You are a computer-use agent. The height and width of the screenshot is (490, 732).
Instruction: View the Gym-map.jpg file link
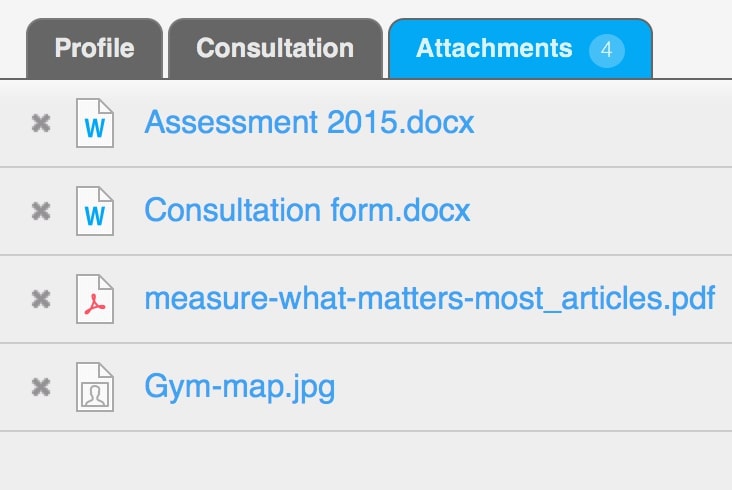coord(239,387)
